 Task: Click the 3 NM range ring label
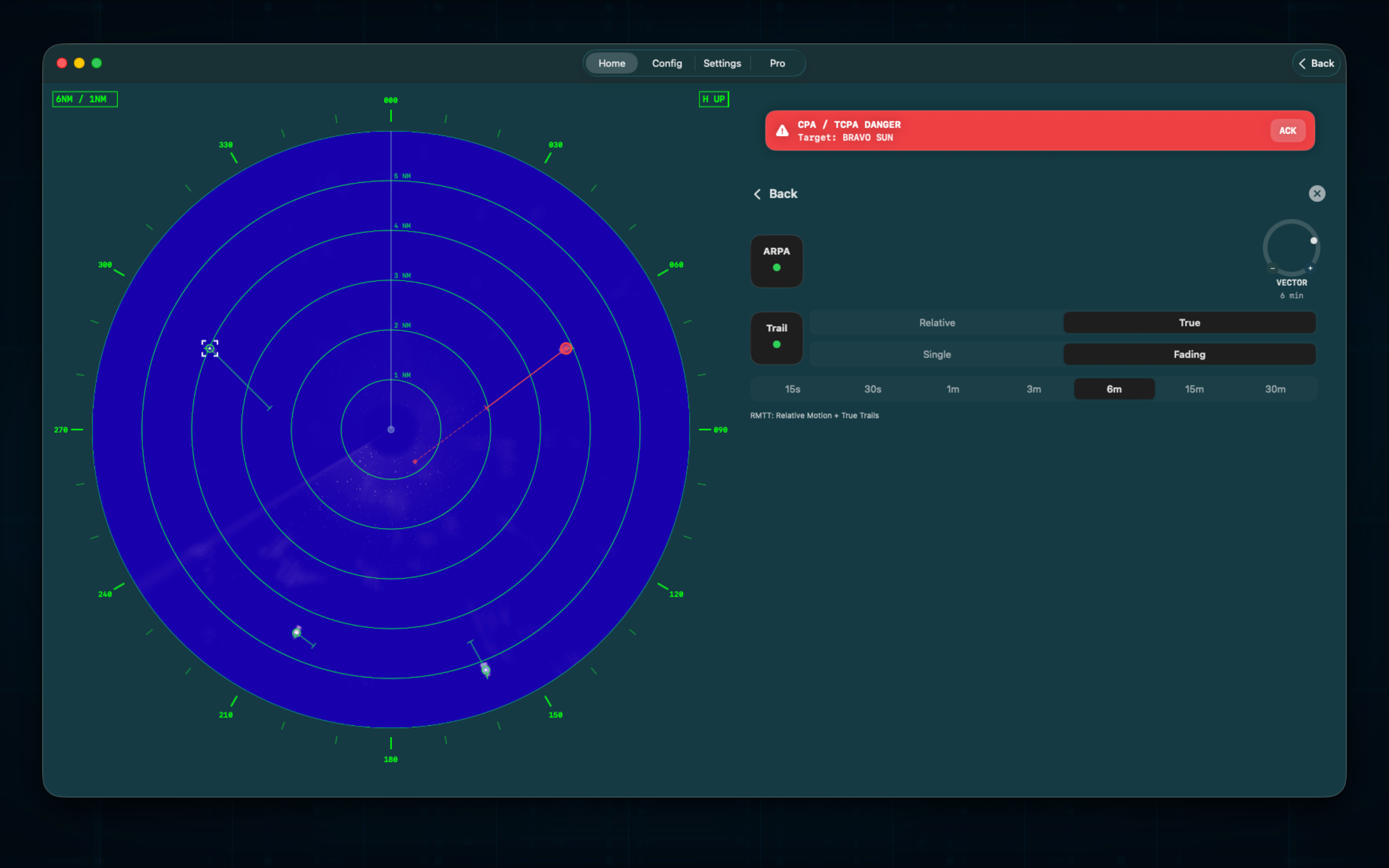pyautogui.click(x=402, y=275)
